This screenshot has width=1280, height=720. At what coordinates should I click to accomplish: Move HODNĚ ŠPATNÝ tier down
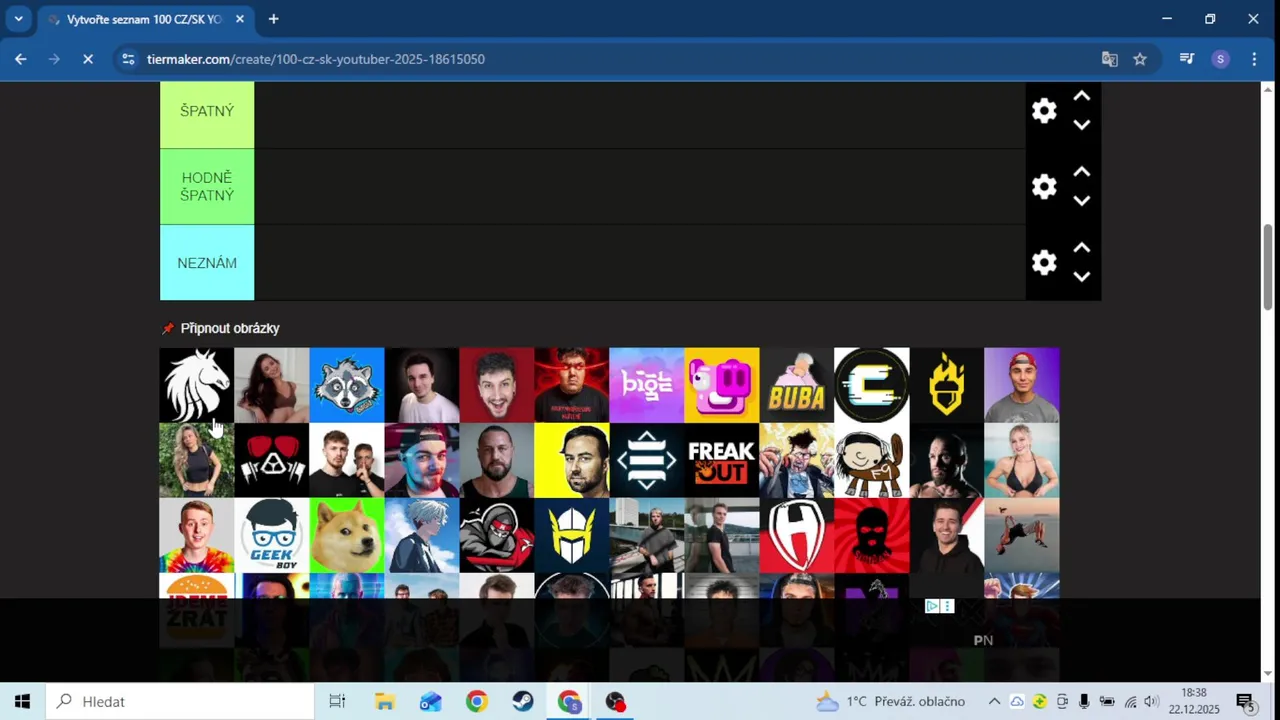[x=1081, y=201]
